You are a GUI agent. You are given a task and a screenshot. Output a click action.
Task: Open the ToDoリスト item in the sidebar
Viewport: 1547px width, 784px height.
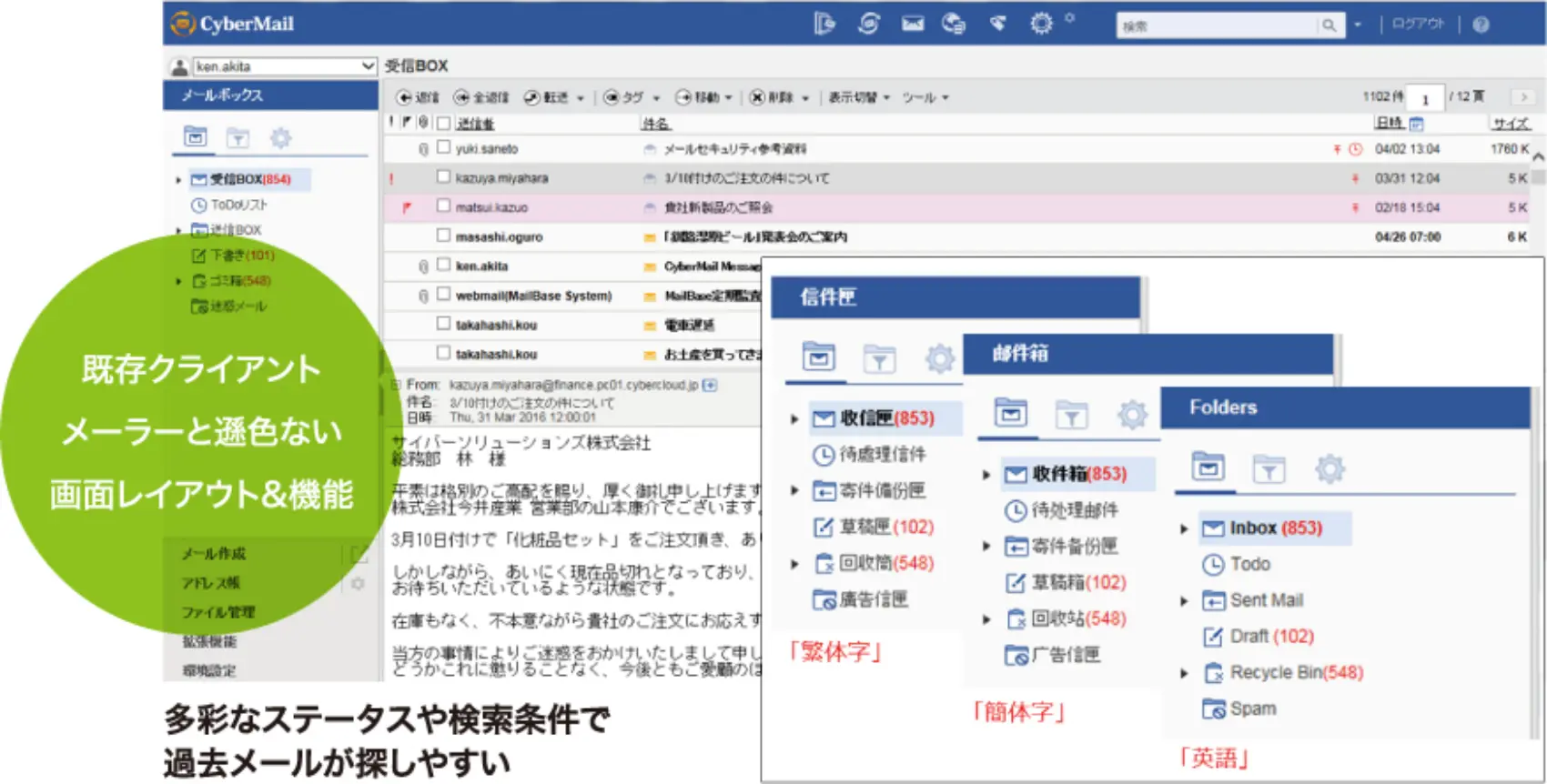tap(238, 205)
